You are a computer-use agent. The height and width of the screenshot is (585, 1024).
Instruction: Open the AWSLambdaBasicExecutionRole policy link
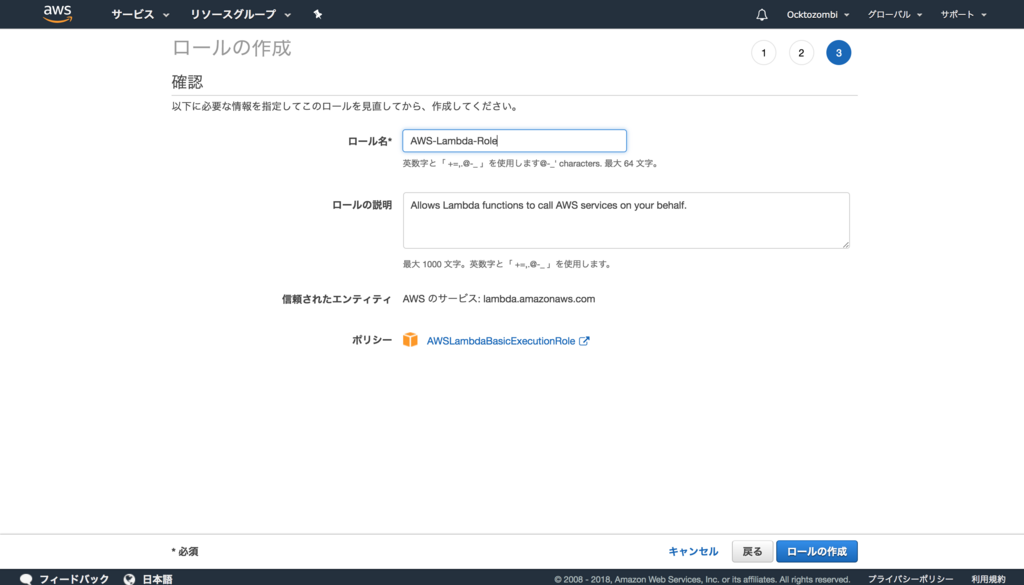pyautogui.click(x=501, y=341)
